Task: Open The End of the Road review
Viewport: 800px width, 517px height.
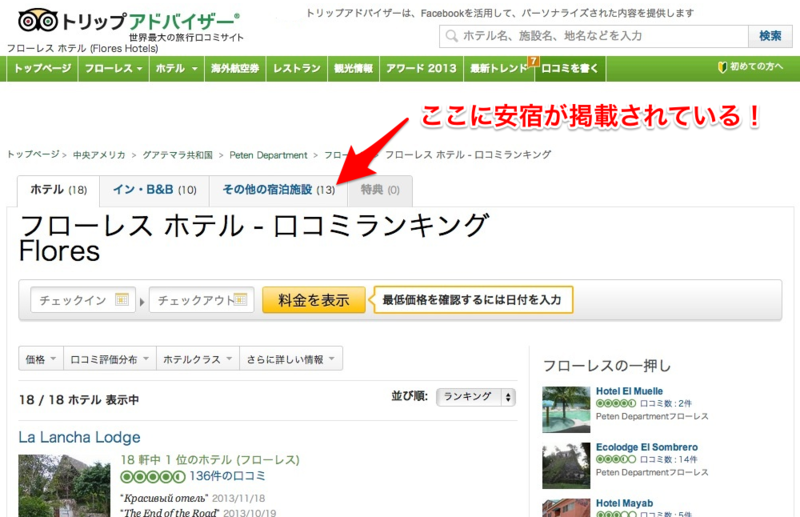Action: pos(170,512)
